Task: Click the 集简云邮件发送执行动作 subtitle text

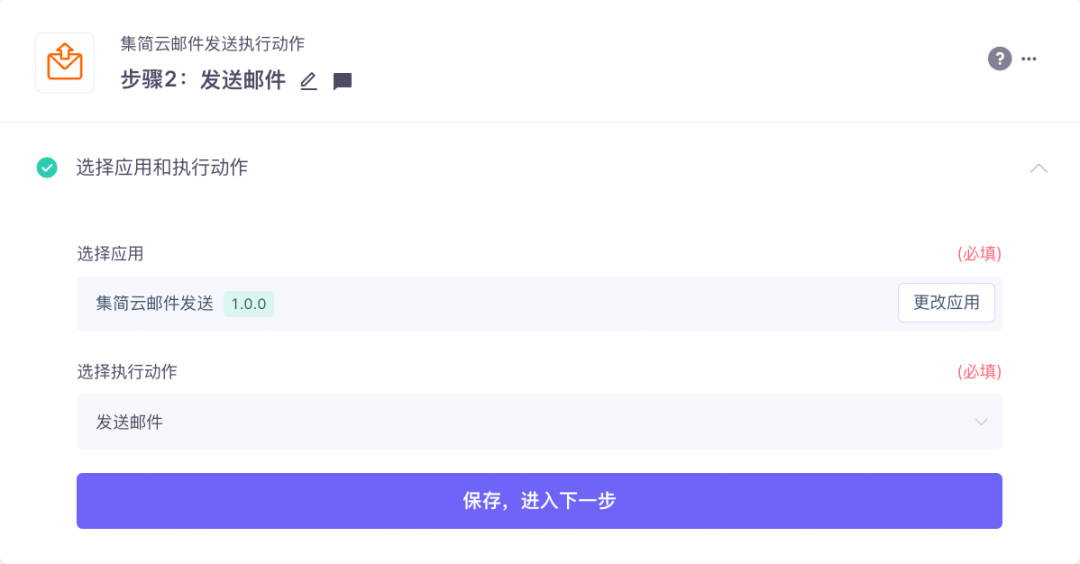Action: (x=212, y=44)
